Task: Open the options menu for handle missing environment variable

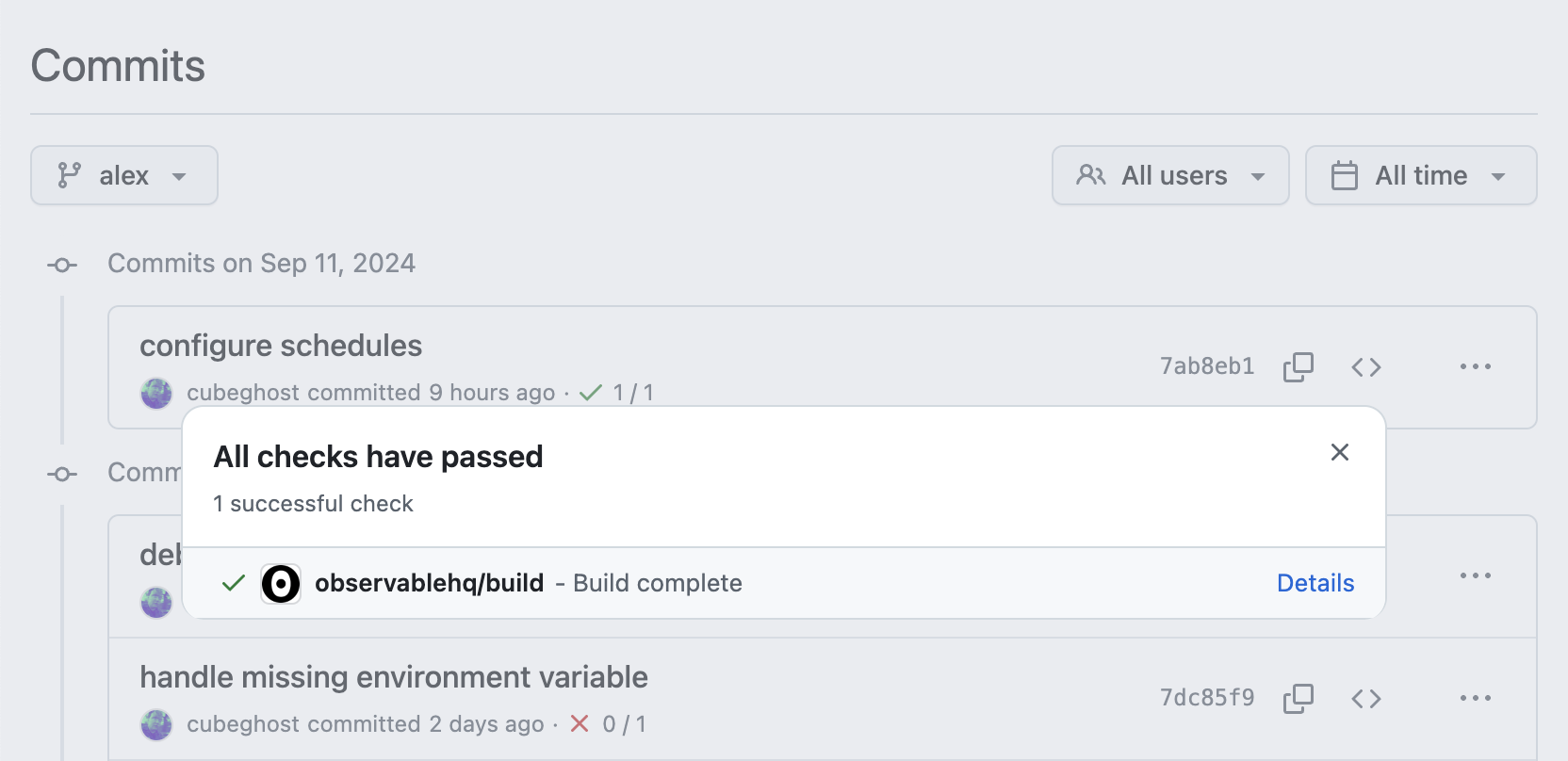Action: (x=1476, y=698)
